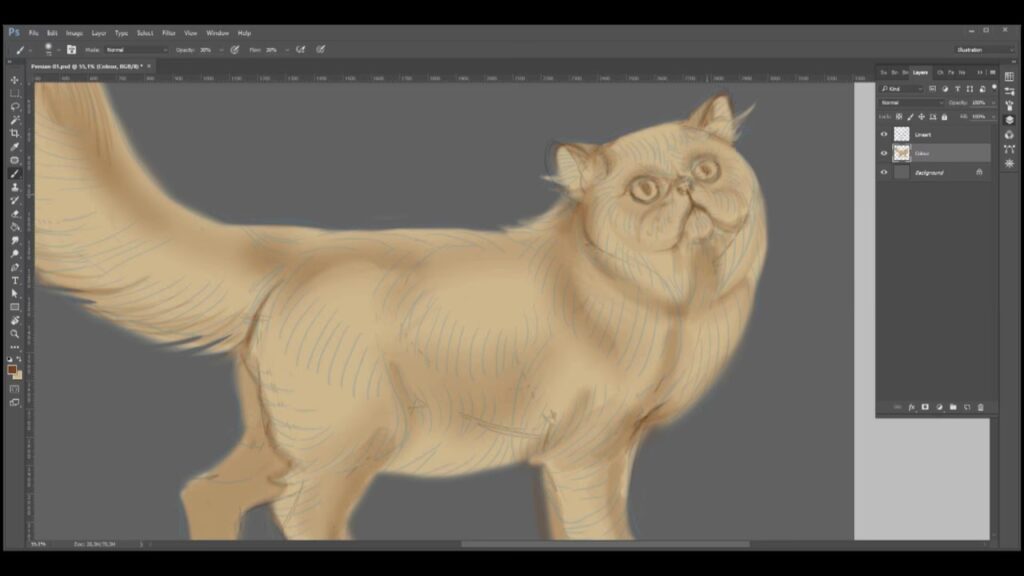Select the Horizontal Type tool
This screenshot has width=1024, height=576.
point(14,281)
